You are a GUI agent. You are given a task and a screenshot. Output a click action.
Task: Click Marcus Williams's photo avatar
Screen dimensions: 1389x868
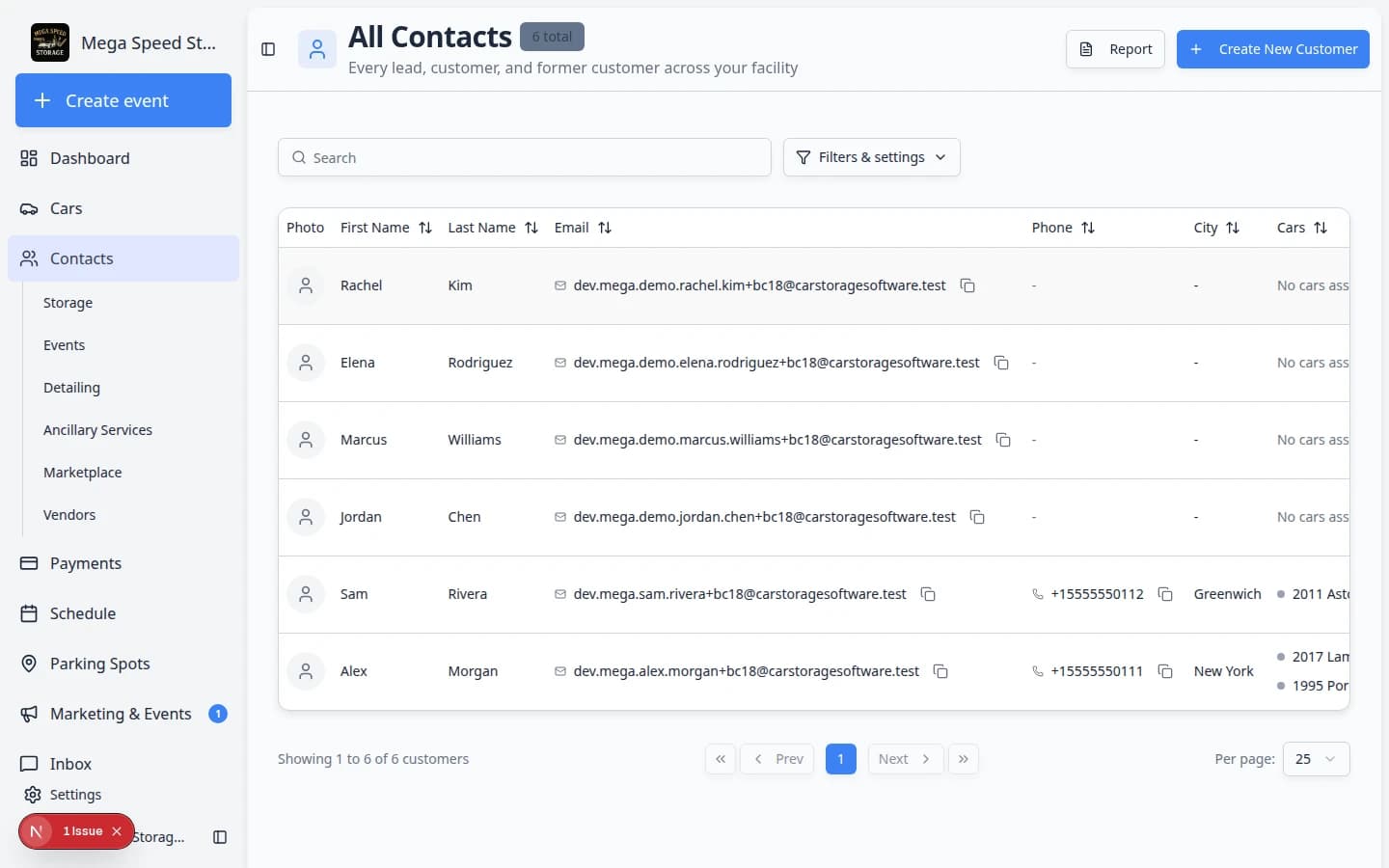(306, 440)
